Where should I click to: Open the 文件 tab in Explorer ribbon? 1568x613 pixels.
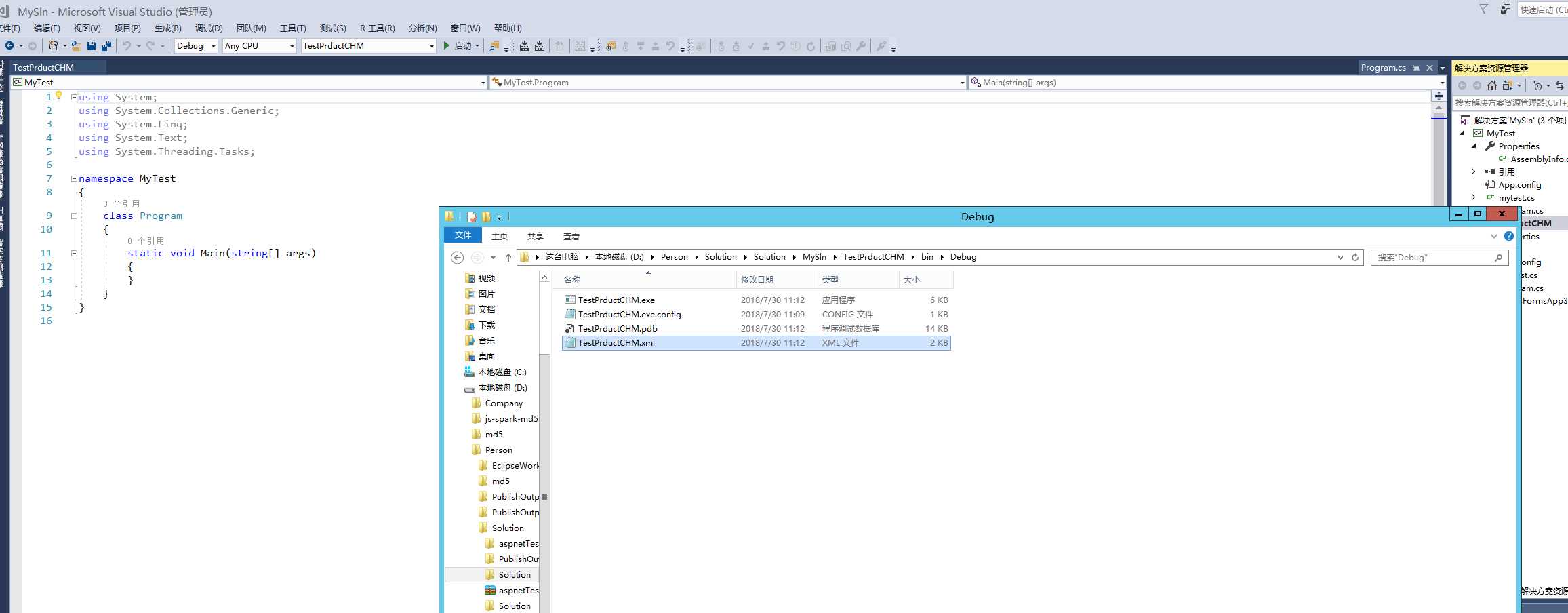tap(463, 235)
